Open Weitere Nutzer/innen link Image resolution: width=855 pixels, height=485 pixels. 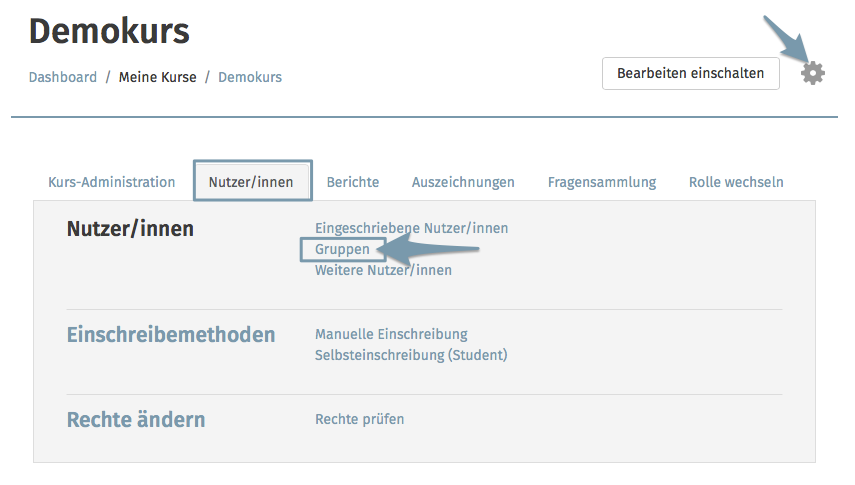[x=383, y=270]
